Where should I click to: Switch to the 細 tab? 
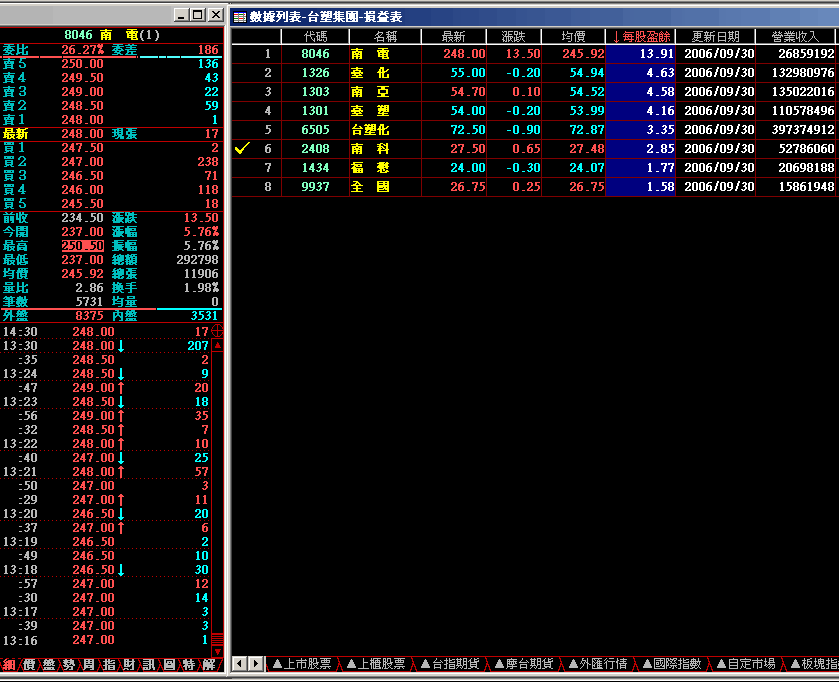9,665
